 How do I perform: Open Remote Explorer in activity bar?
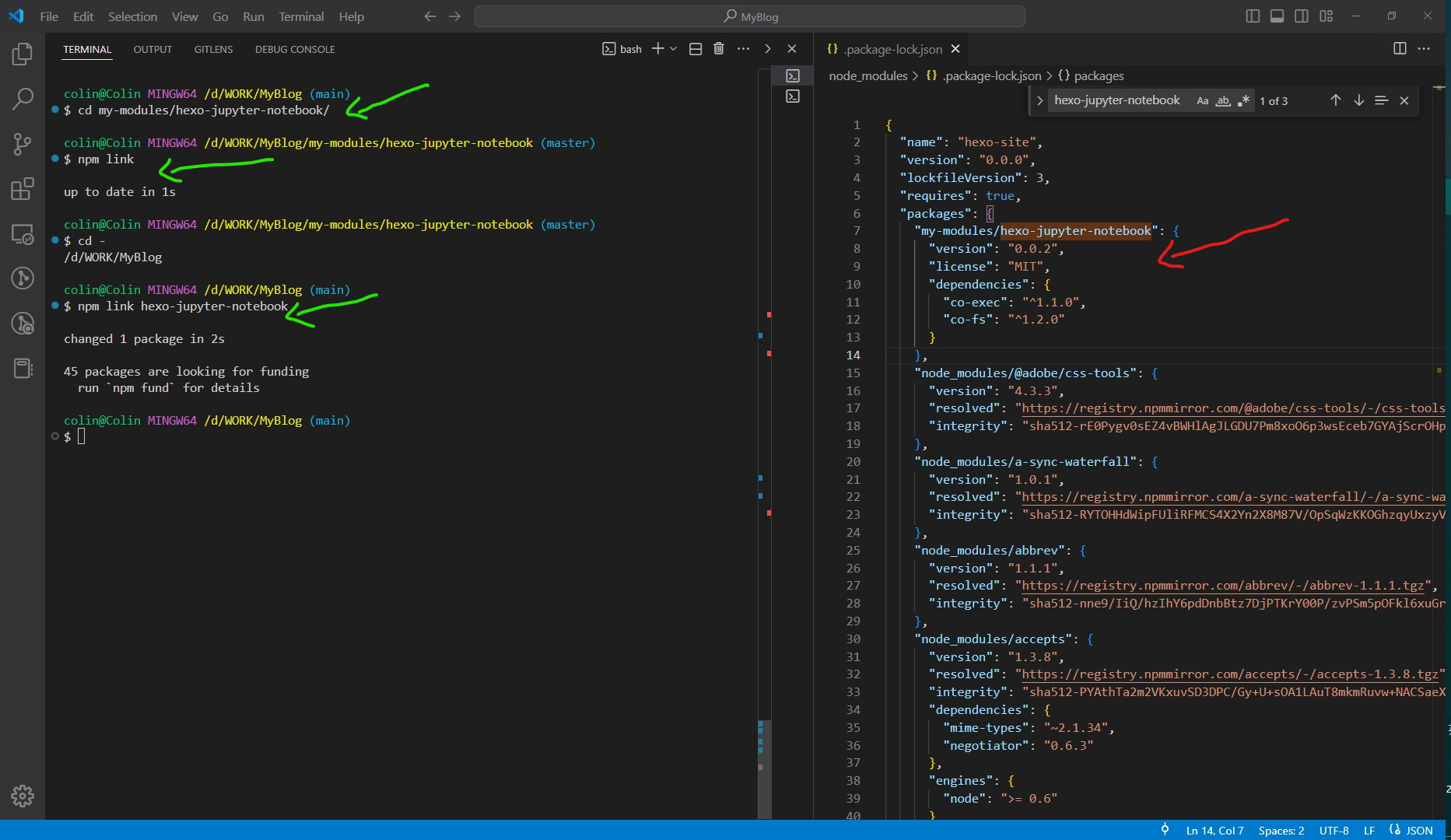[23, 234]
